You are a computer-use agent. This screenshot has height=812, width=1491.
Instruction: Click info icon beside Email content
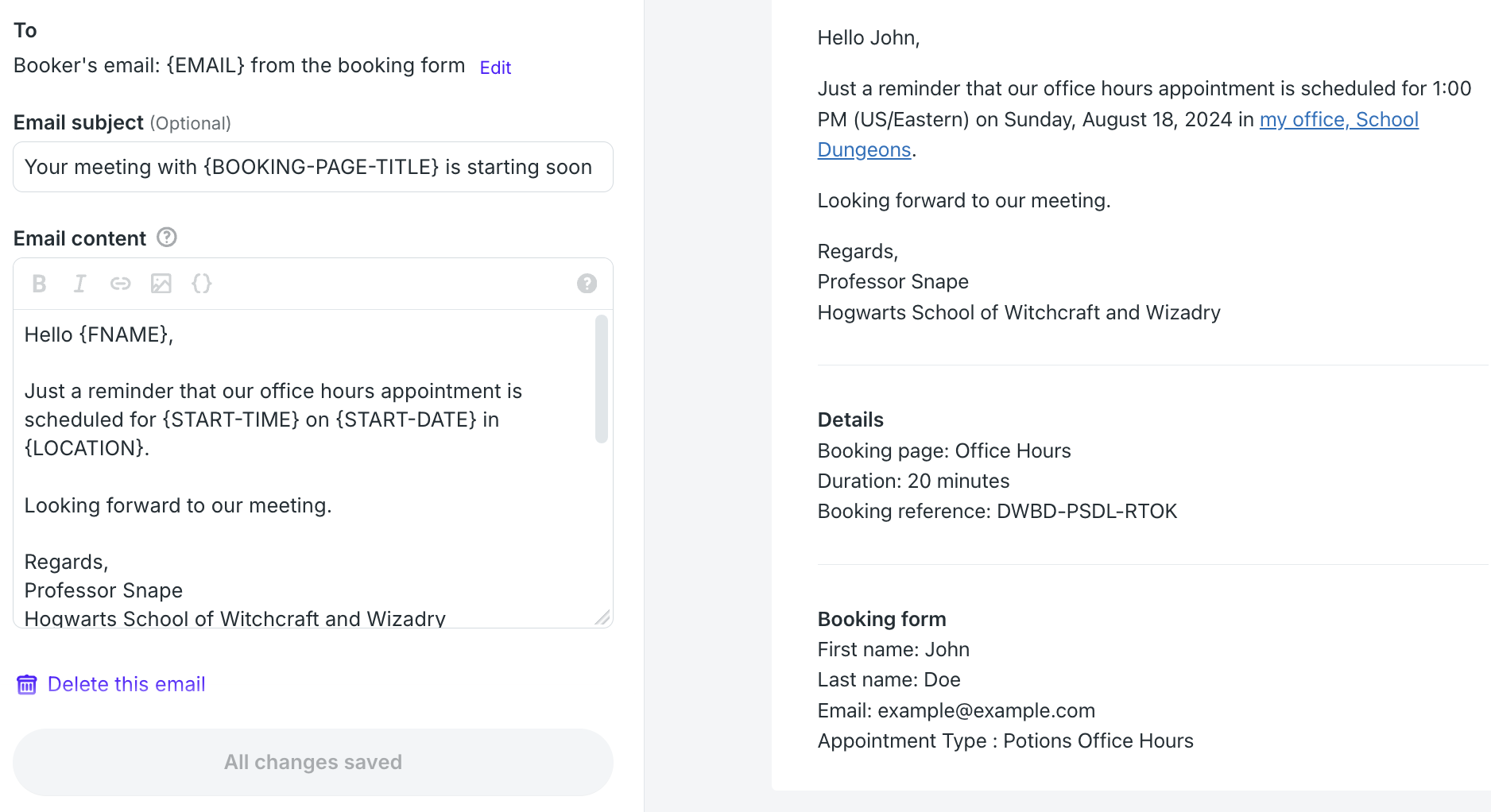pos(167,238)
